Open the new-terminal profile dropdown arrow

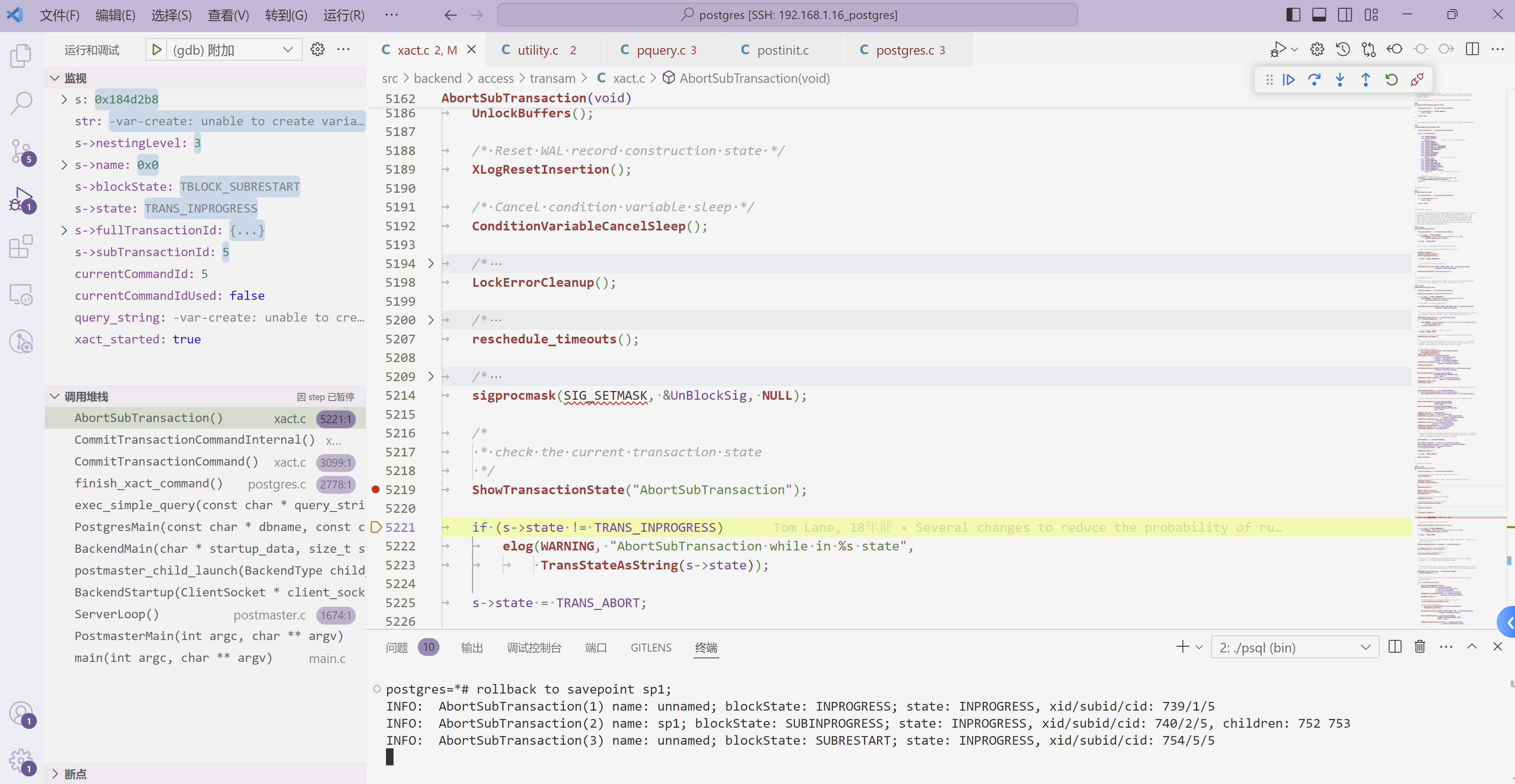[x=1200, y=647]
